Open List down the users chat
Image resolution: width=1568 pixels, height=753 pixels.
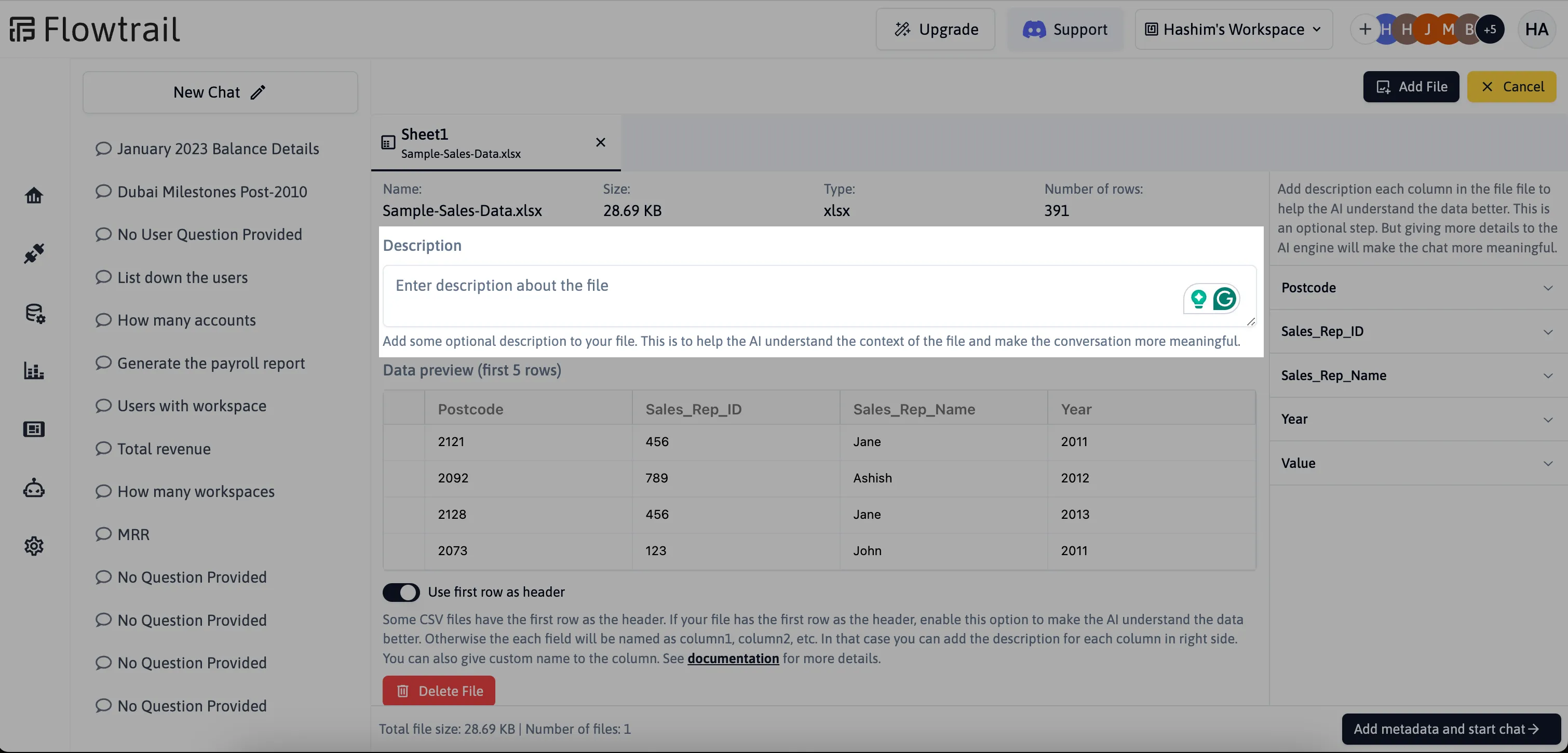point(172,278)
